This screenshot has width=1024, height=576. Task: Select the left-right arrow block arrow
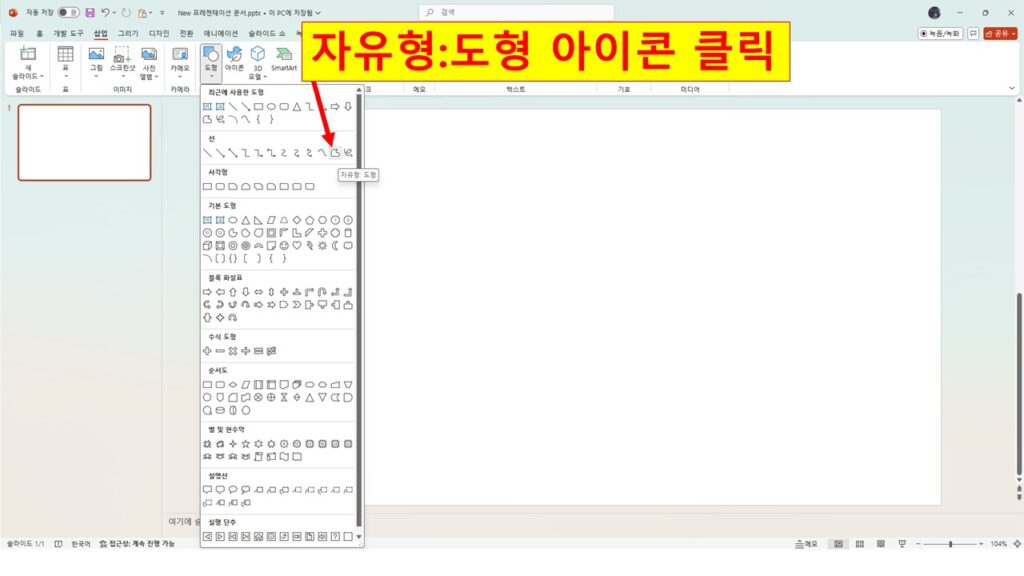pos(258,292)
